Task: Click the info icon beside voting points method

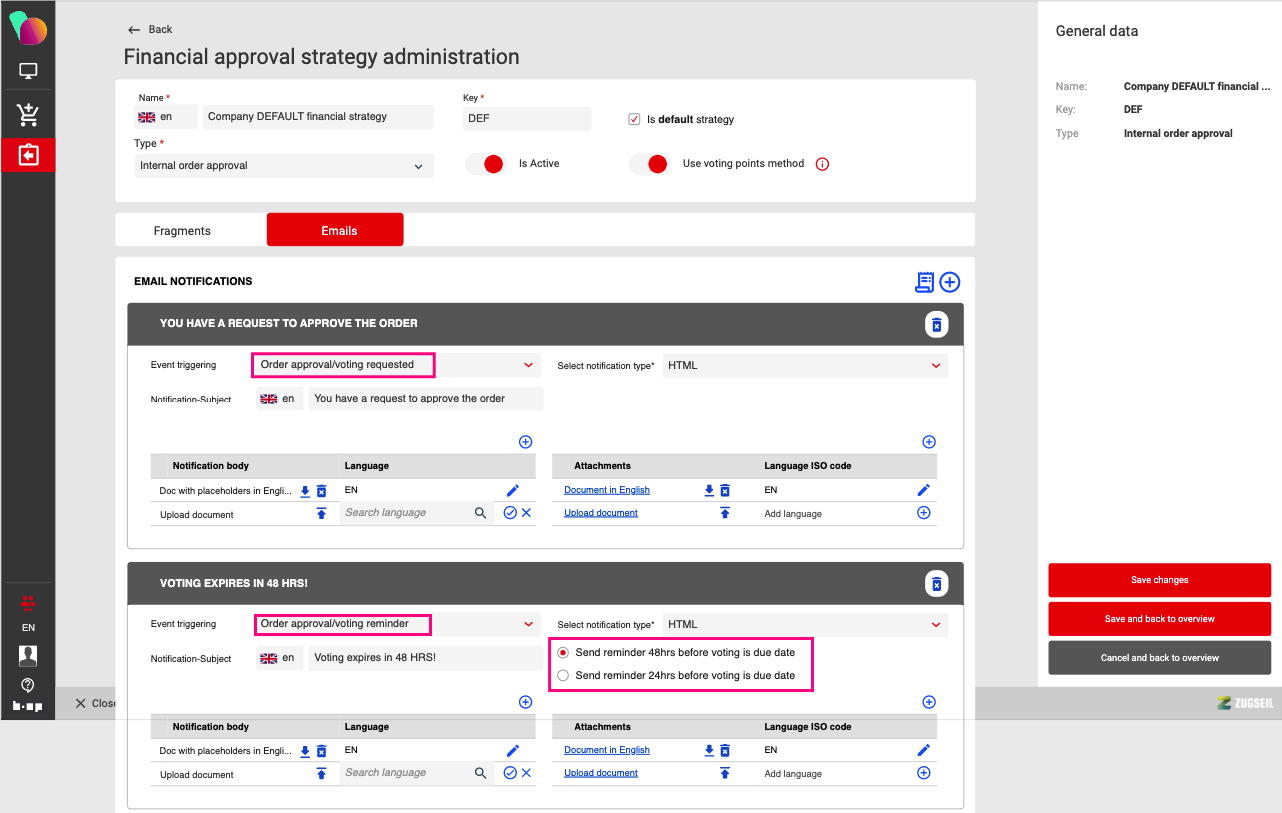Action: (822, 164)
